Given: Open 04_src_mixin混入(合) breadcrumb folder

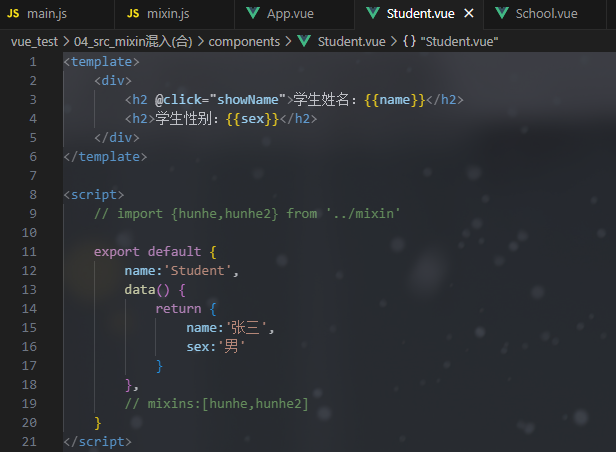Looking at the screenshot, I should (133, 42).
